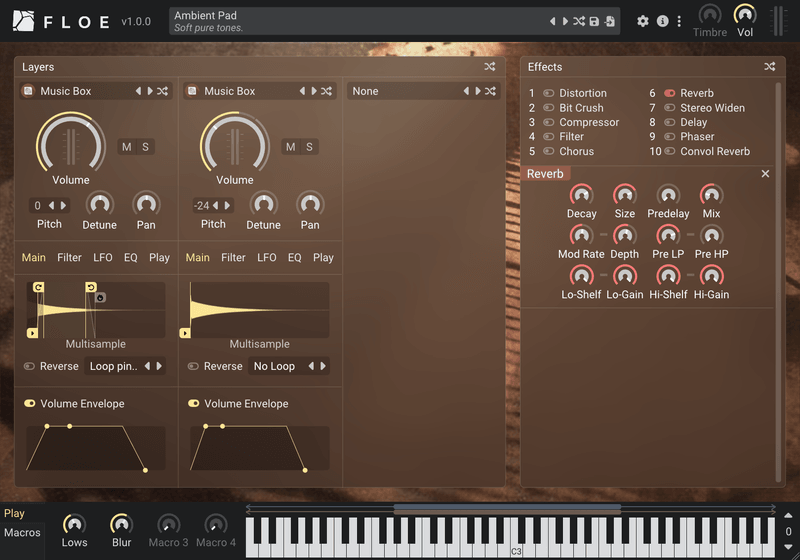Click the Ambient Pad preset name
The width and height of the screenshot is (800, 560).
click(x=205, y=15)
